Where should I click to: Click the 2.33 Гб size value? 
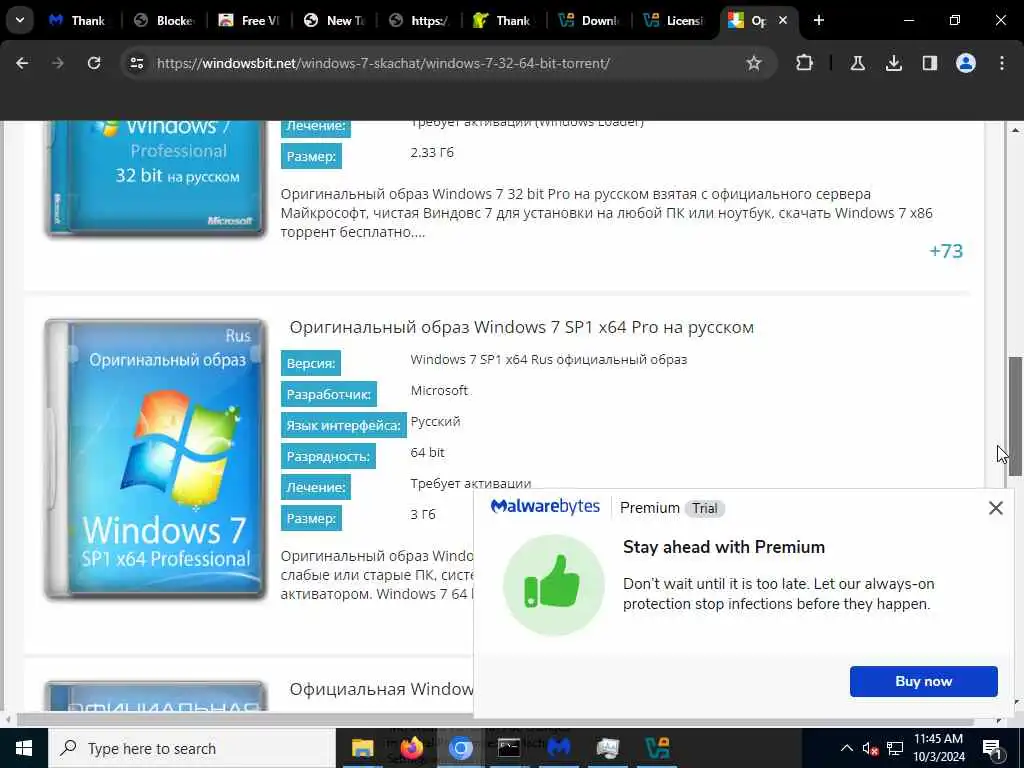pos(432,153)
